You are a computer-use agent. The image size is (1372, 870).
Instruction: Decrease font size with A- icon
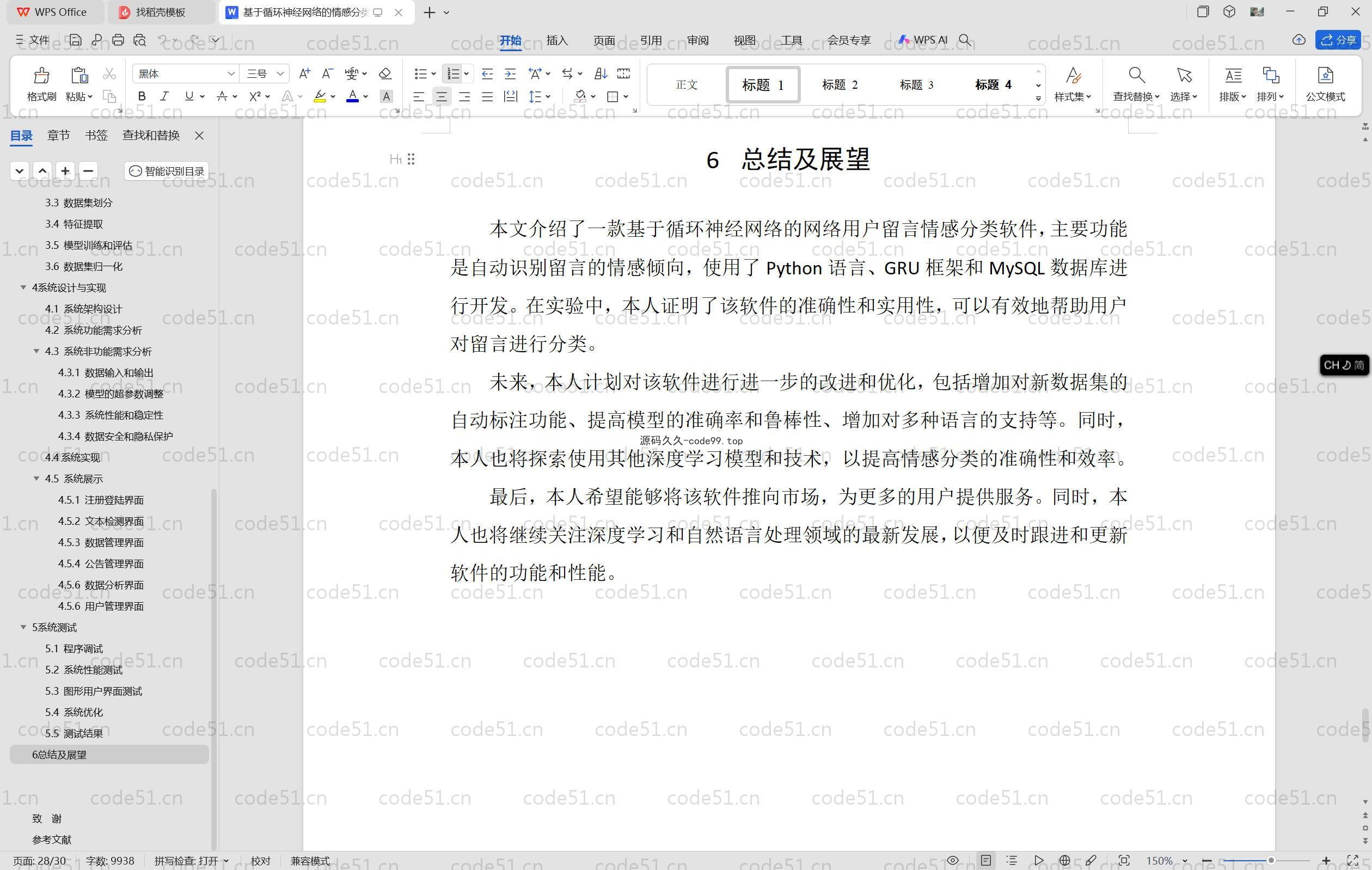tap(327, 73)
